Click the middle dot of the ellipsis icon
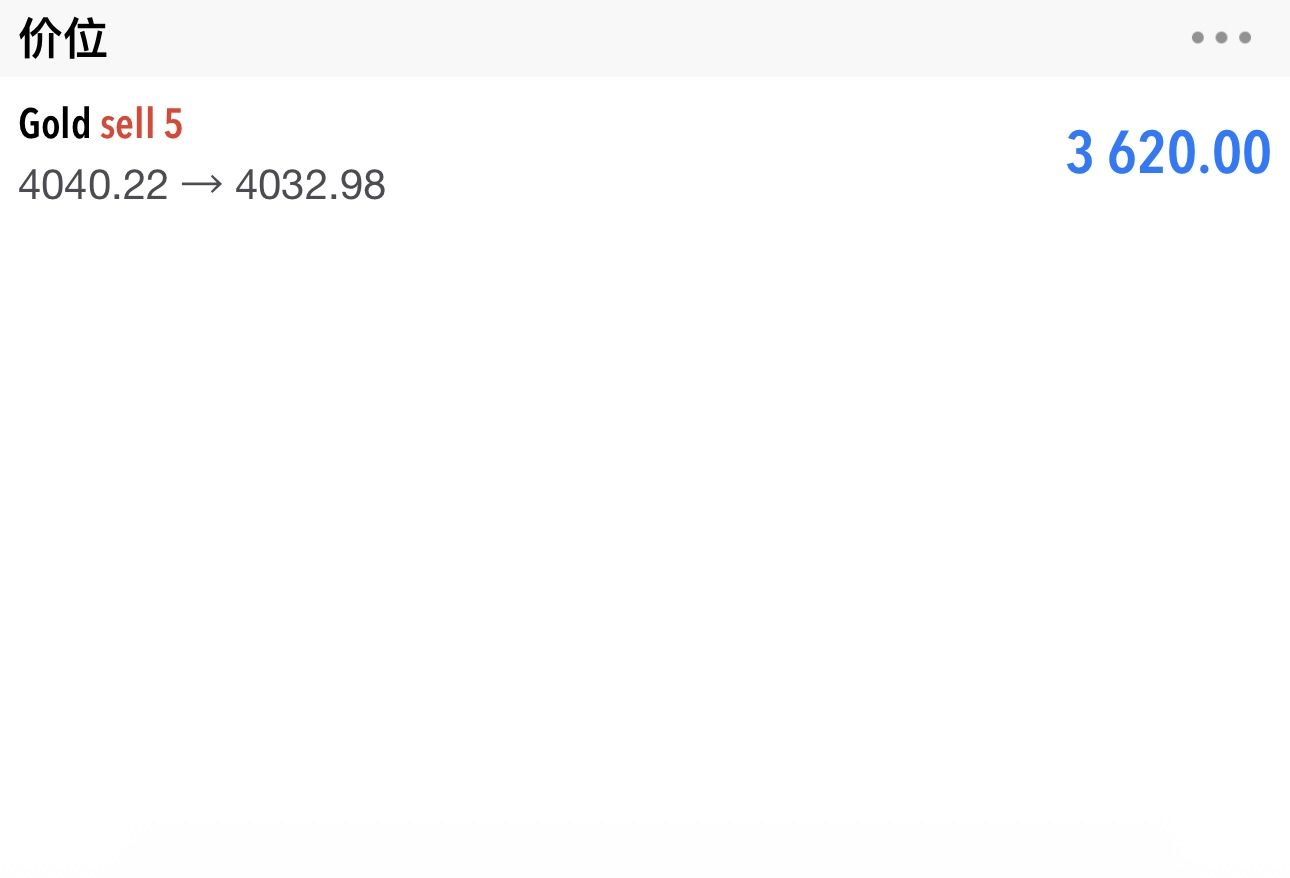The height and width of the screenshot is (878, 1290). pos(1221,38)
